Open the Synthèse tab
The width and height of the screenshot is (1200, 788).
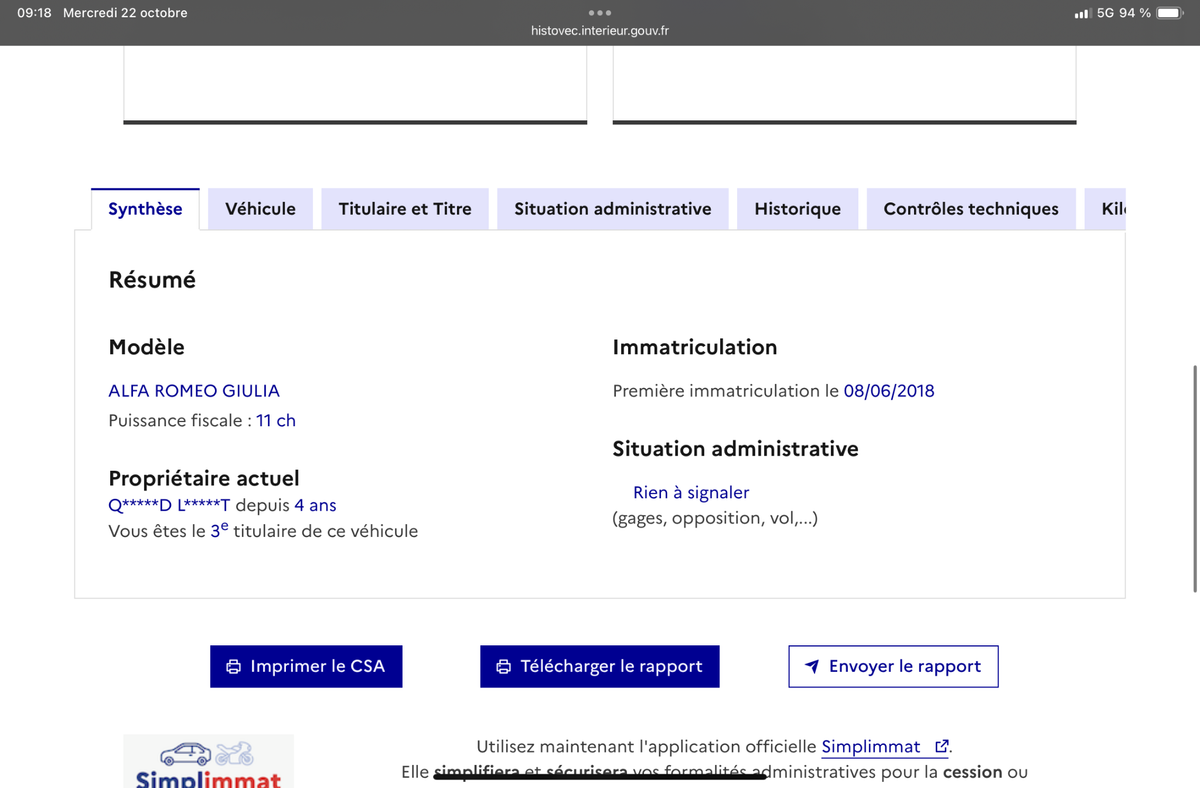[x=145, y=209]
